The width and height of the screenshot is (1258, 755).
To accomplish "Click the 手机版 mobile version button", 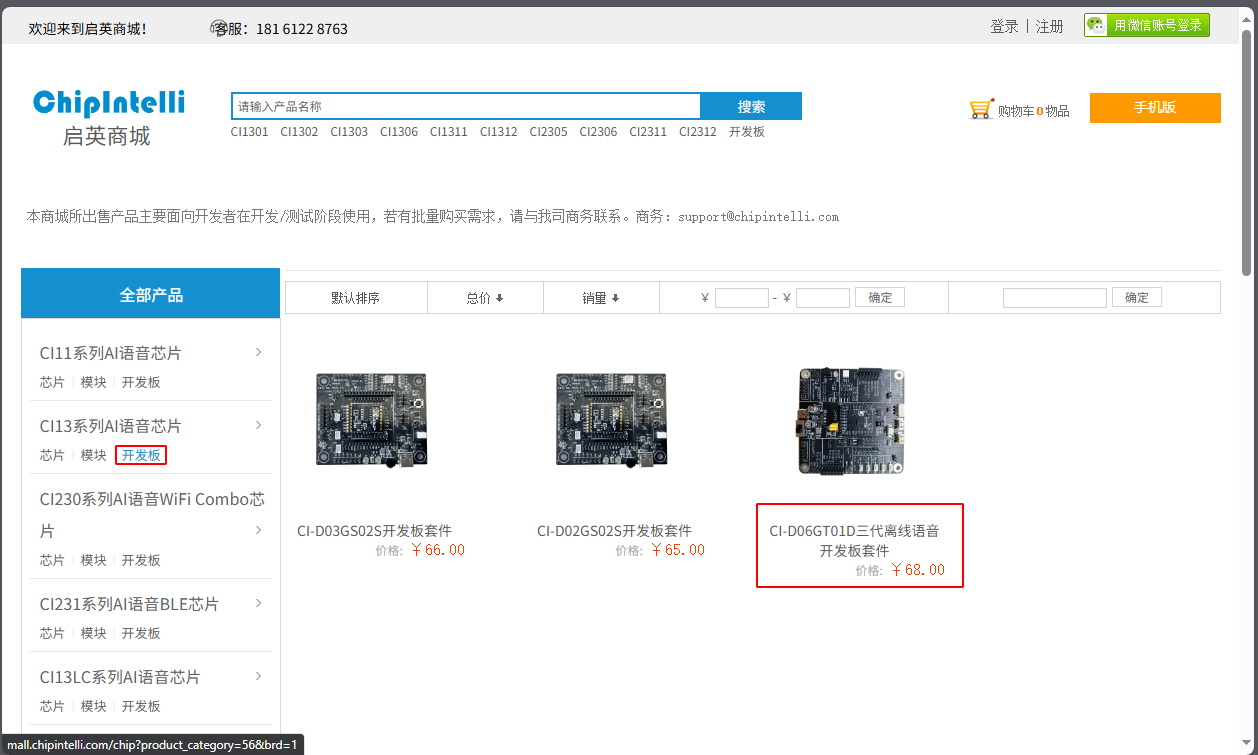I will (1155, 108).
